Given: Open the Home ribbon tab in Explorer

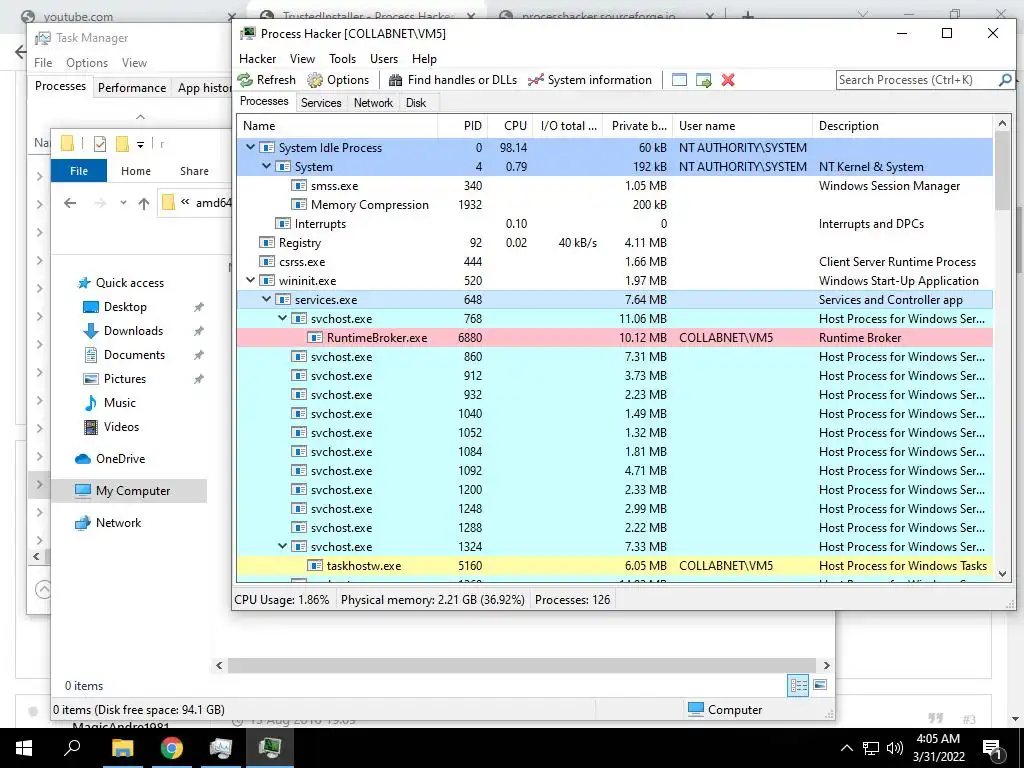Looking at the screenshot, I should pyautogui.click(x=136, y=171).
